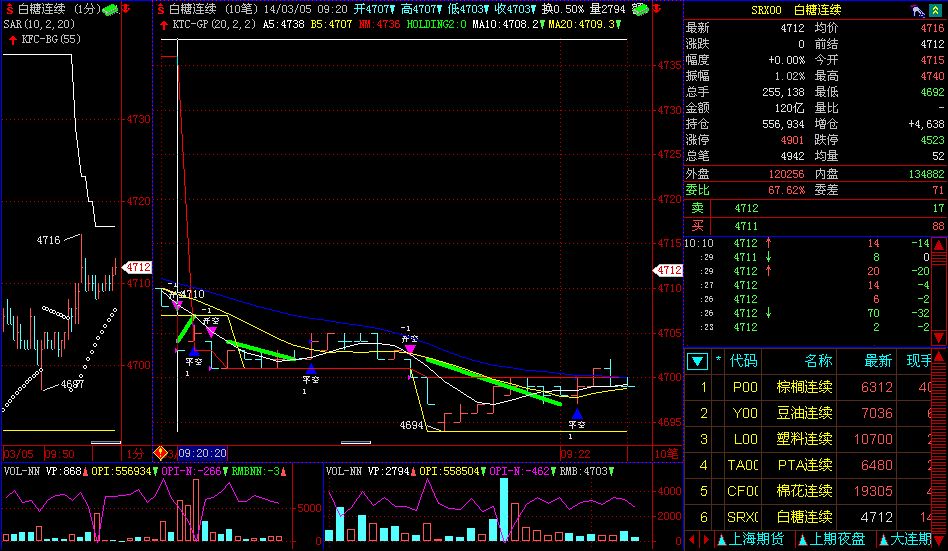Click the red diamond marker on the time axis
The width and height of the screenshot is (948, 551).
(161, 452)
